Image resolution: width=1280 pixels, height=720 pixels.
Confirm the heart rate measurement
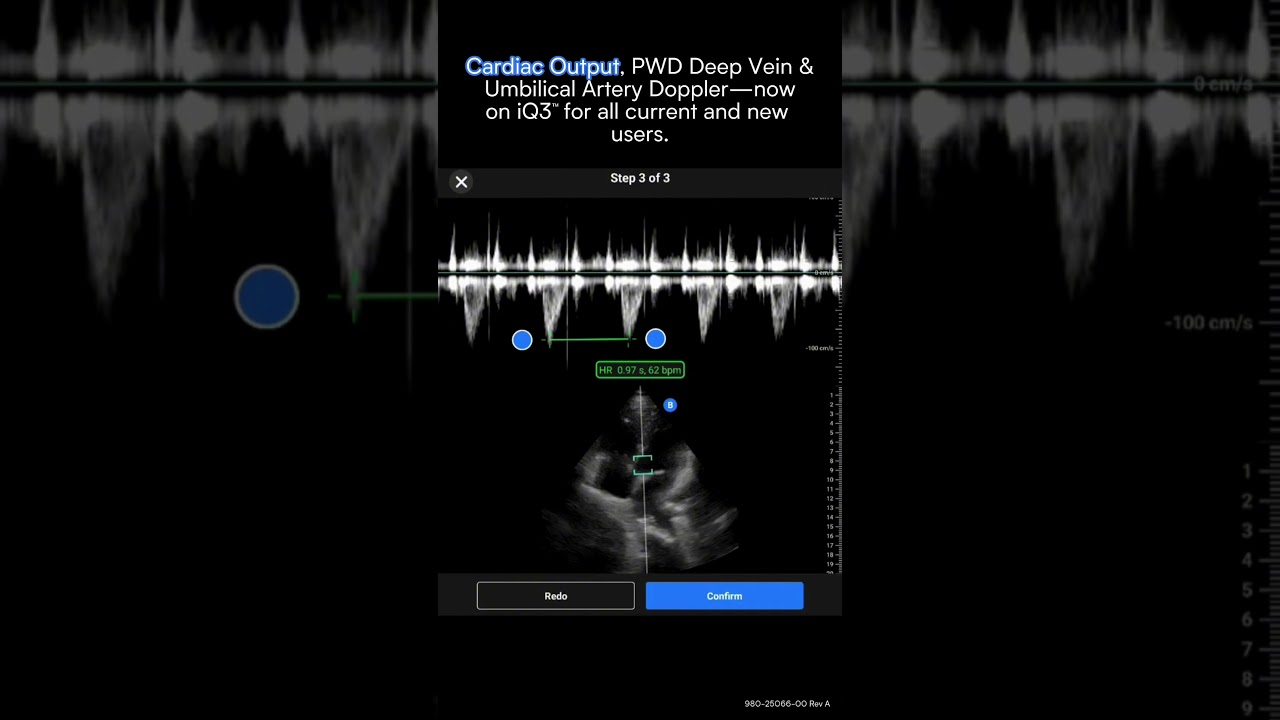coord(724,596)
